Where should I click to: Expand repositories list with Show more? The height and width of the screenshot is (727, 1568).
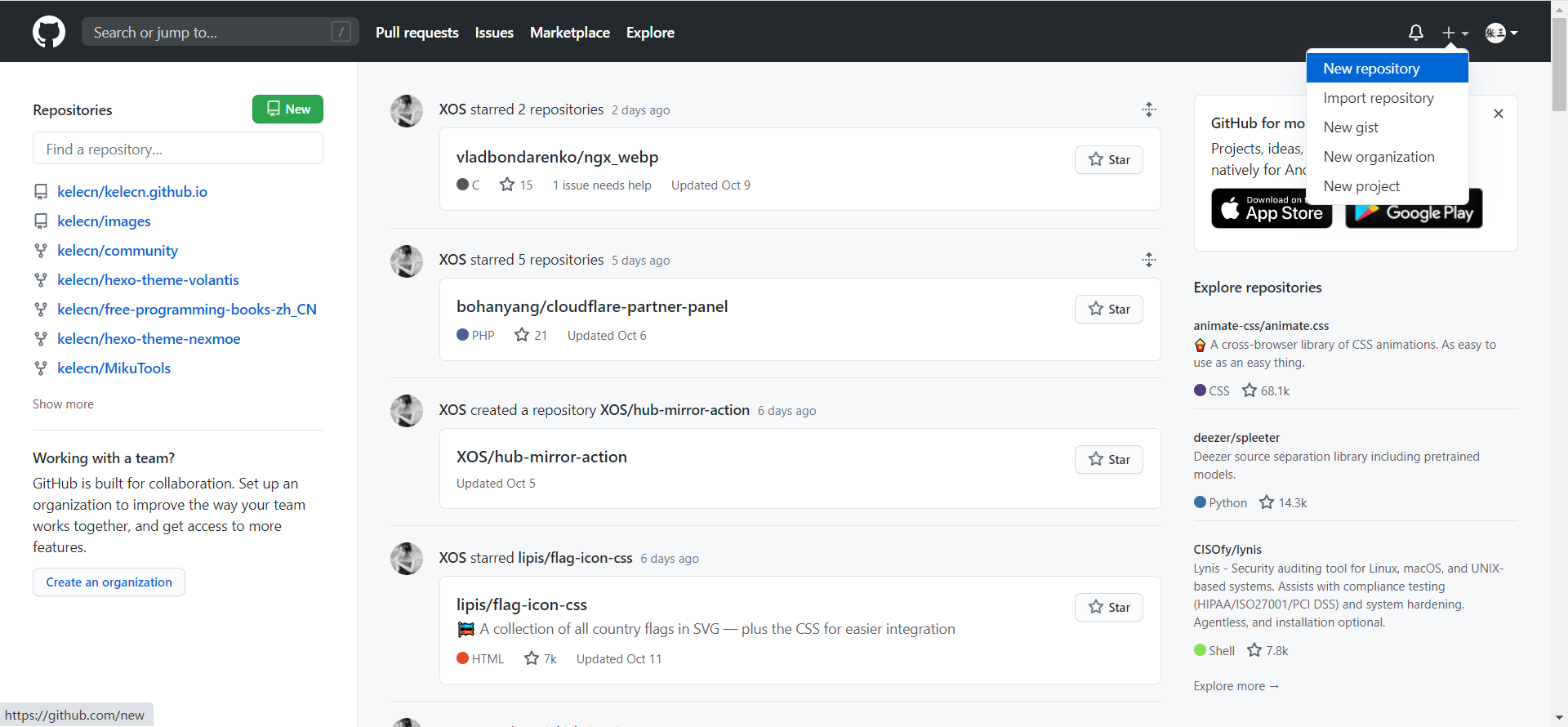(63, 404)
